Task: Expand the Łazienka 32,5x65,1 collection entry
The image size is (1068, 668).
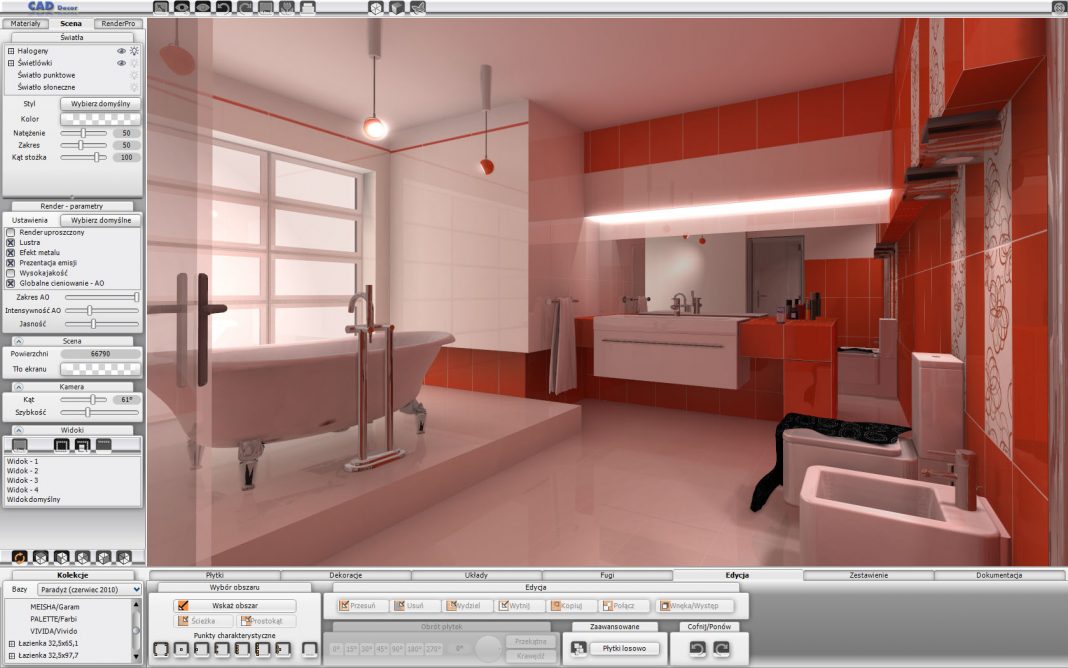Action: tap(11, 644)
